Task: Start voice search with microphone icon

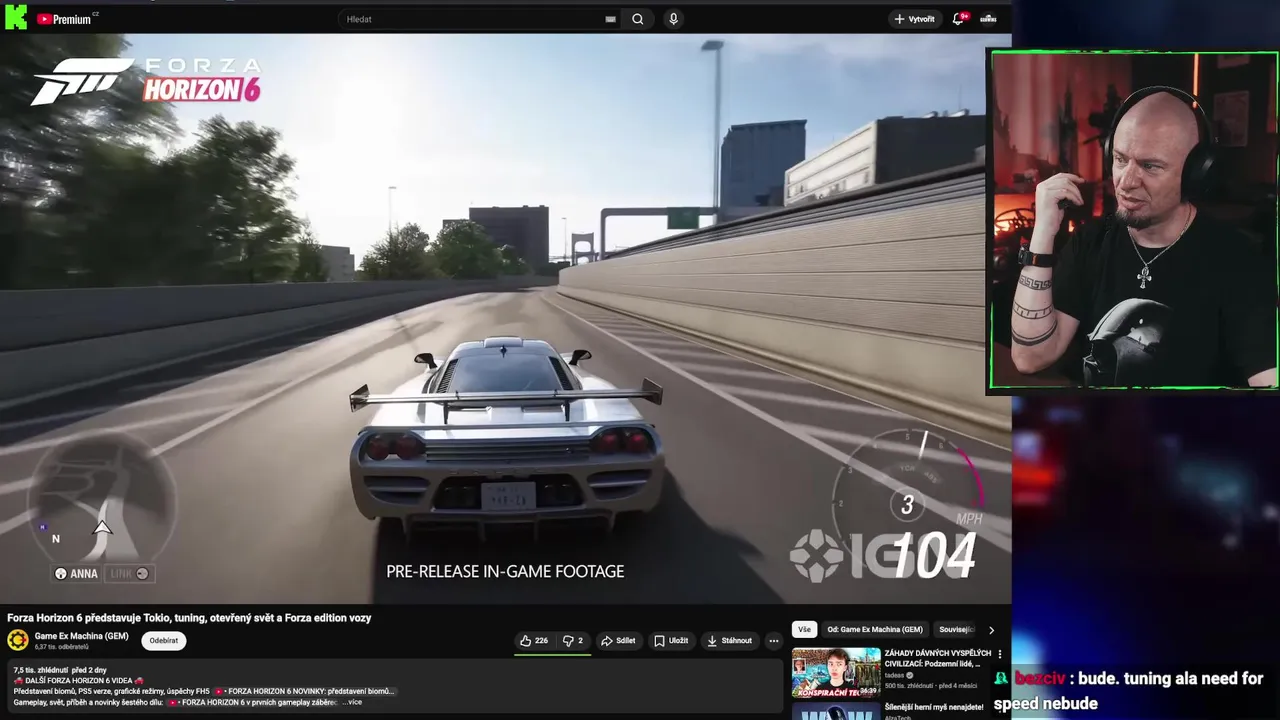Action: point(673,19)
